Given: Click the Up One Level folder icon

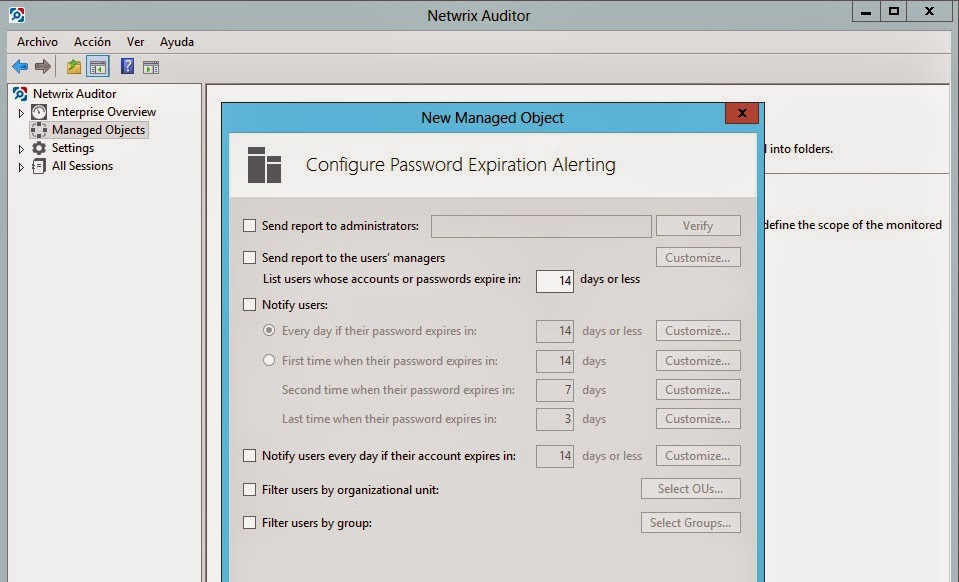Looking at the screenshot, I should 73,67.
